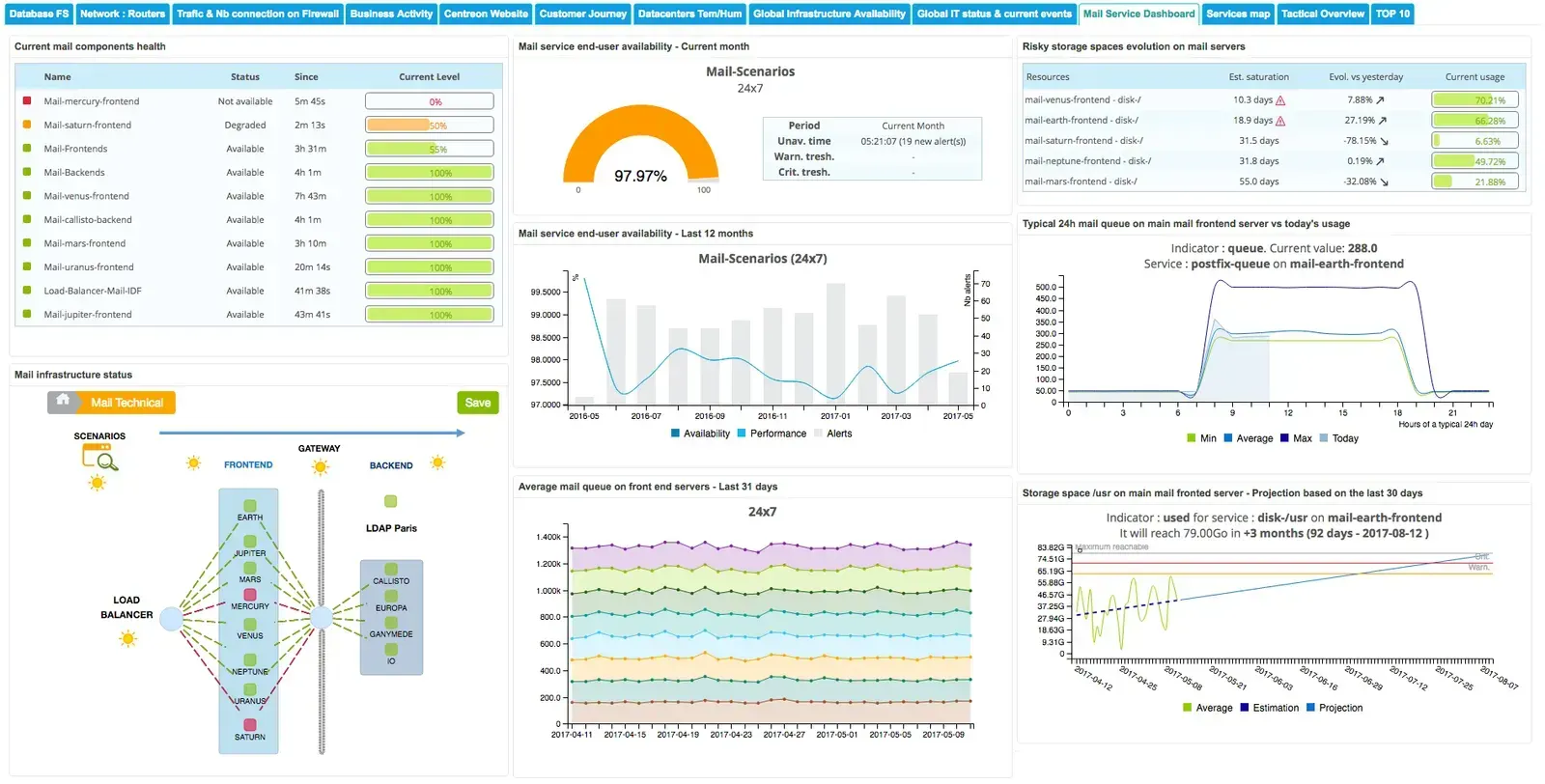Click the sun status icon under Scenarios
This screenshot has width=1545, height=784.
click(97, 483)
